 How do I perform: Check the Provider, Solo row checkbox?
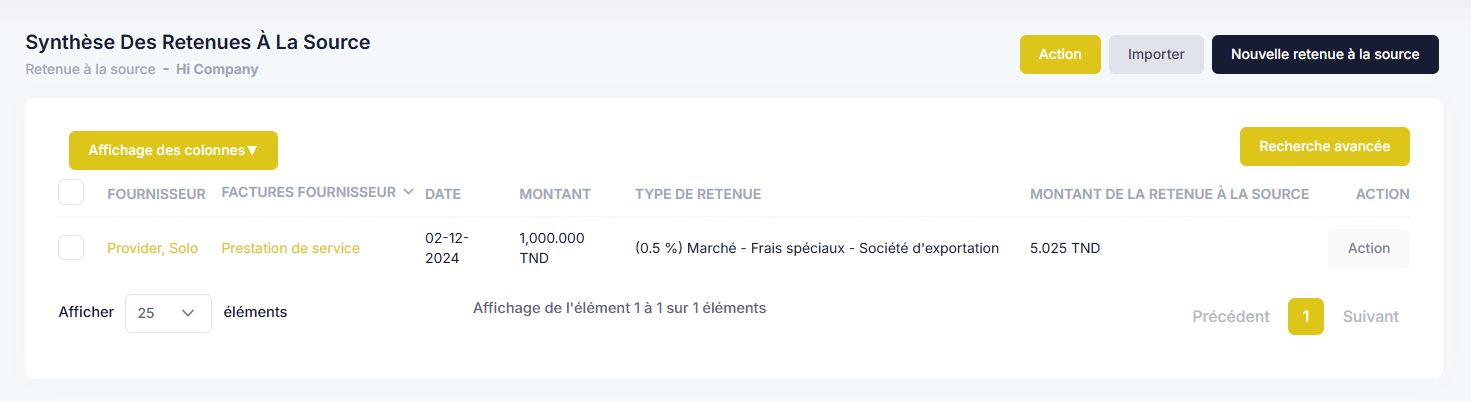pyautogui.click(x=71, y=247)
